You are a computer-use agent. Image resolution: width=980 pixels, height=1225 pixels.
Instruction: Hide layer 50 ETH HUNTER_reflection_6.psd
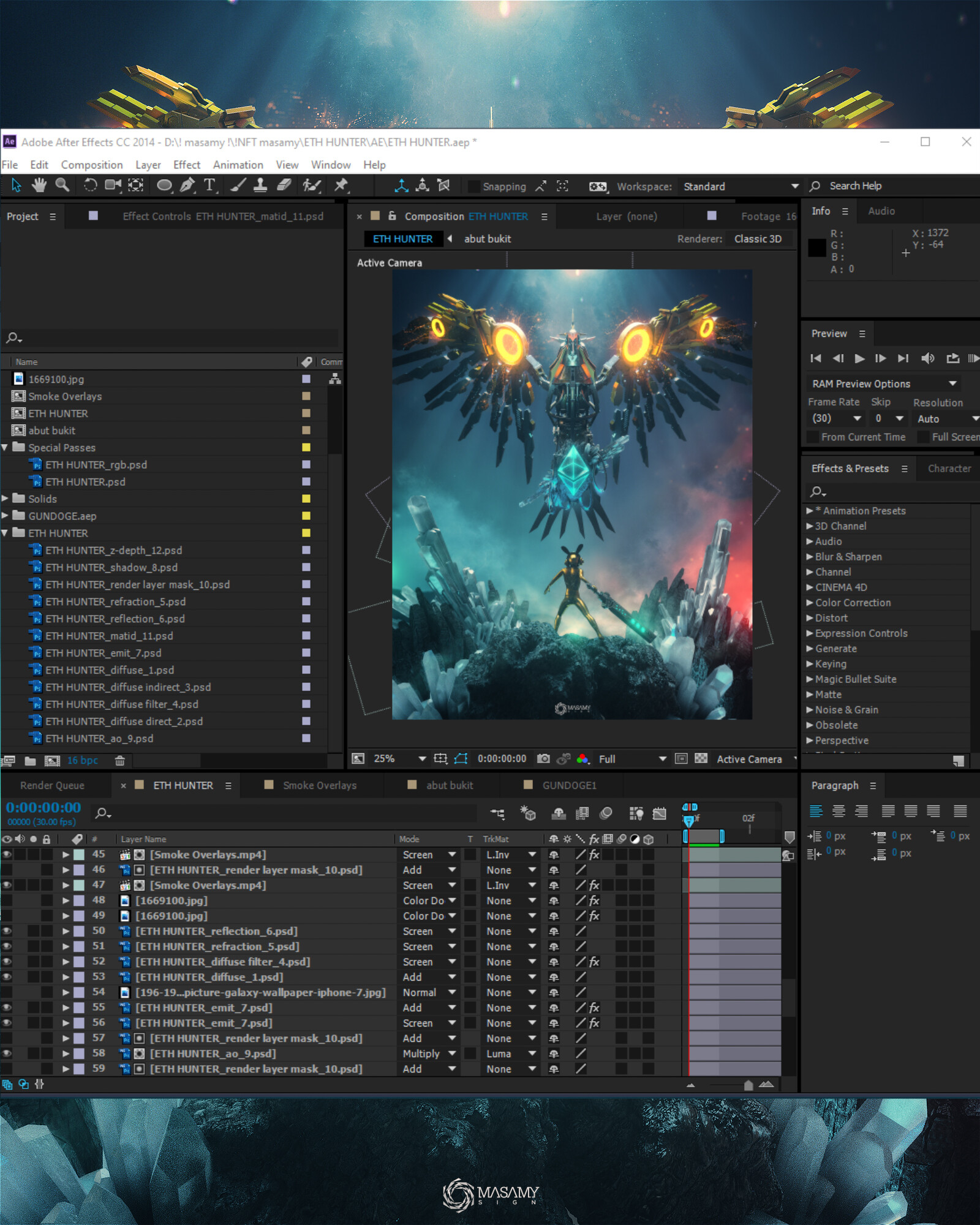[x=7, y=931]
